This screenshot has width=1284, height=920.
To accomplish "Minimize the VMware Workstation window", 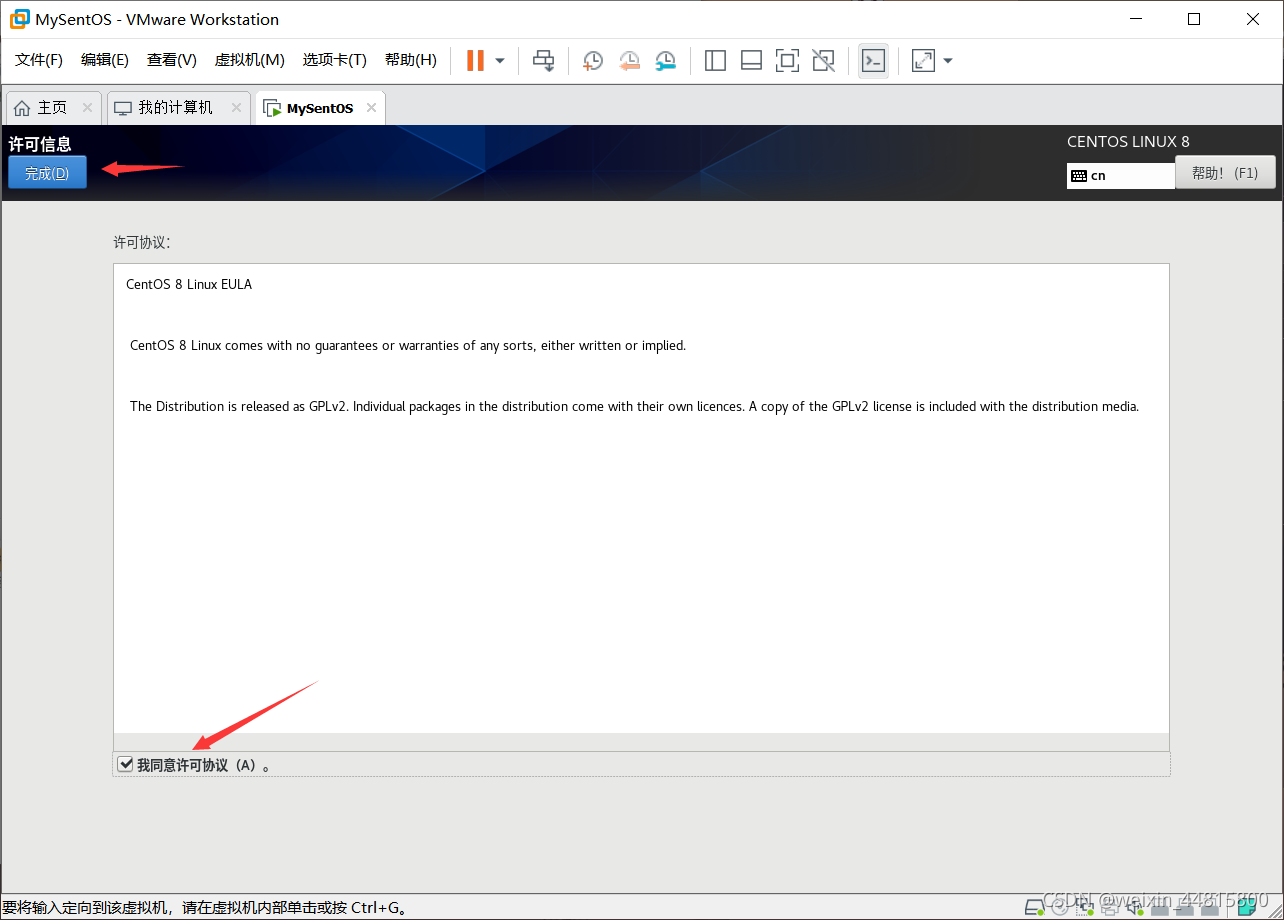I will [x=1134, y=19].
